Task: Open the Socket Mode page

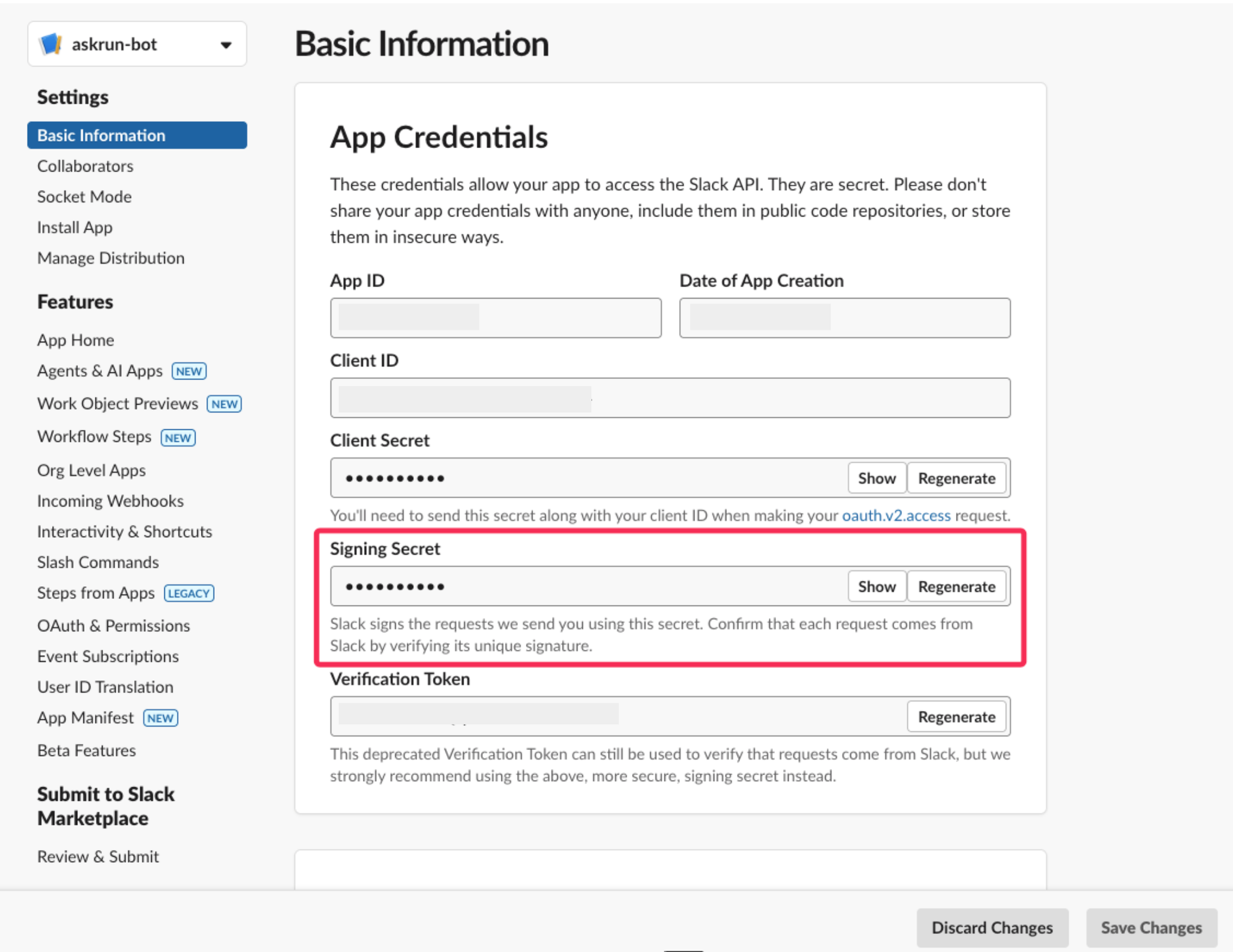Action: click(x=84, y=197)
